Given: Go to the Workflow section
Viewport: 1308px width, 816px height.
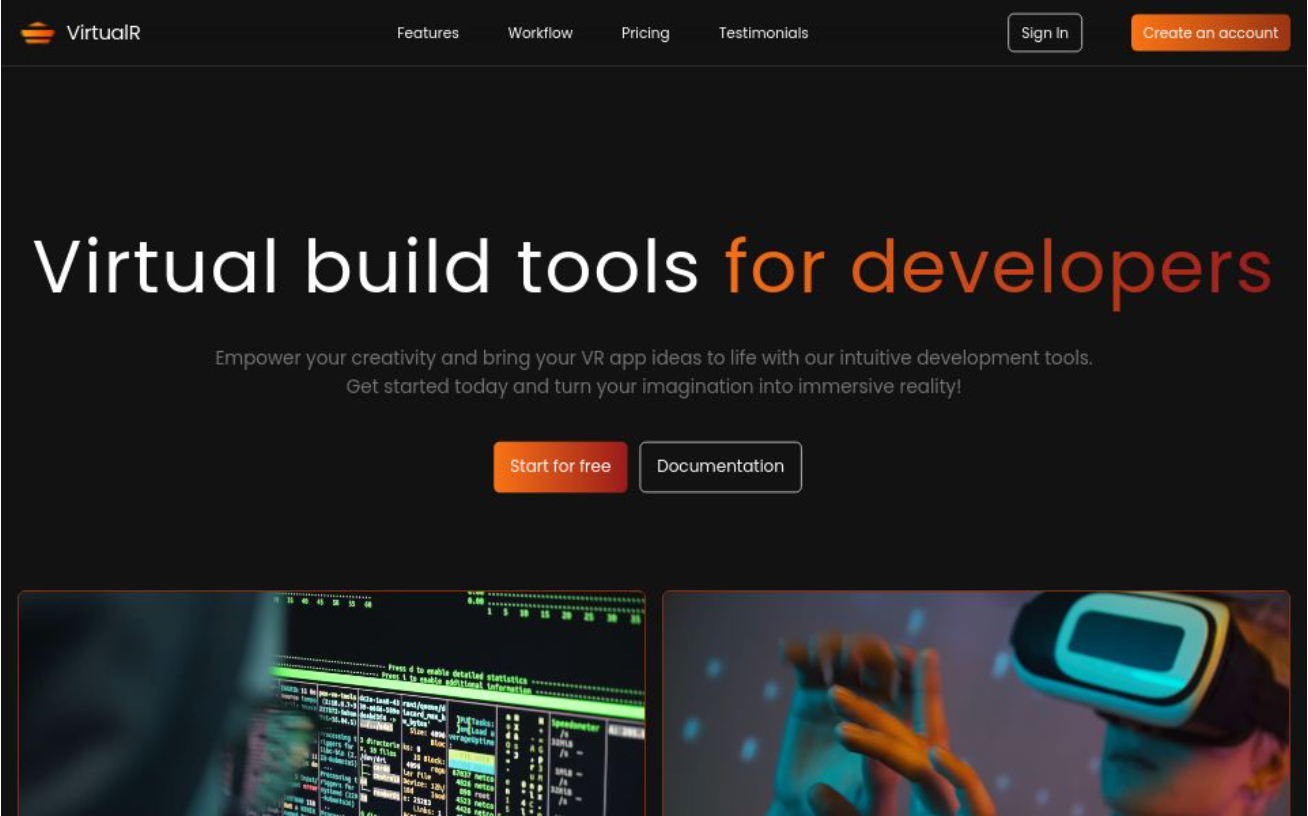Looking at the screenshot, I should 540,33.
